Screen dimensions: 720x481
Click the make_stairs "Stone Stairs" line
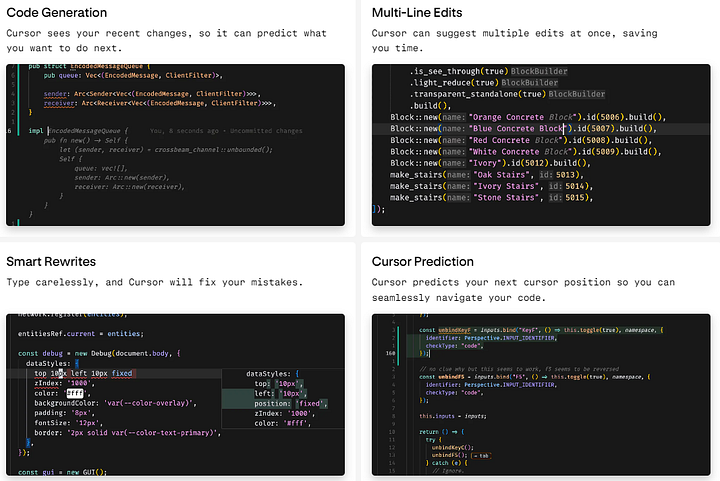pos(491,197)
